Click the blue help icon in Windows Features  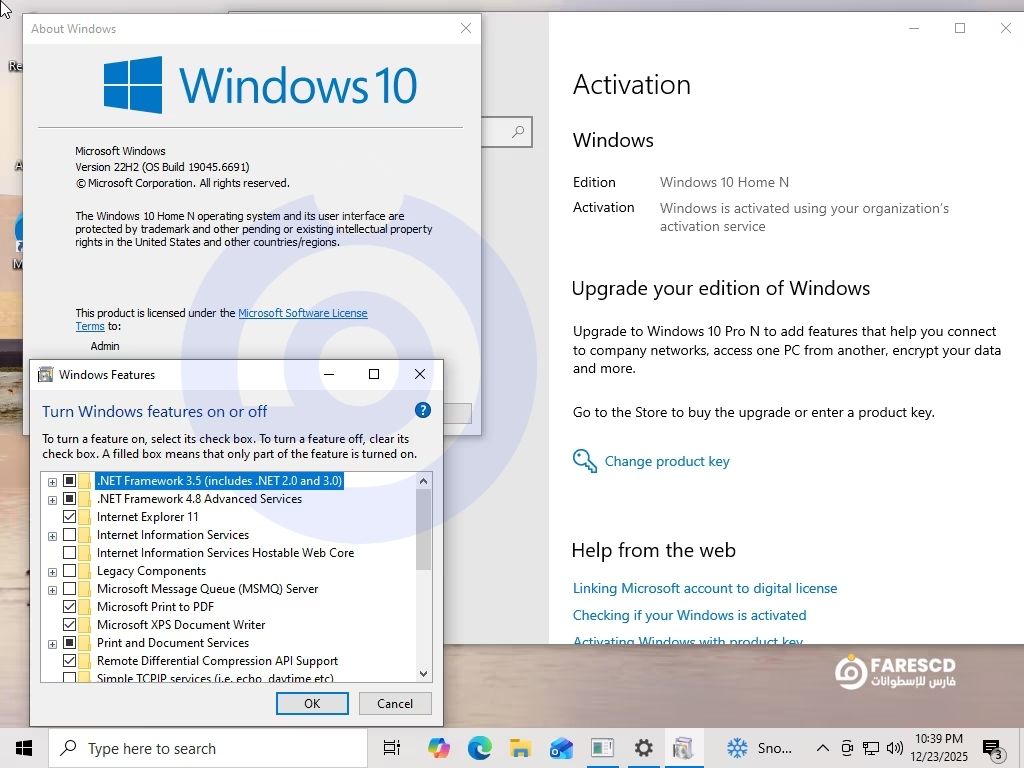point(422,411)
